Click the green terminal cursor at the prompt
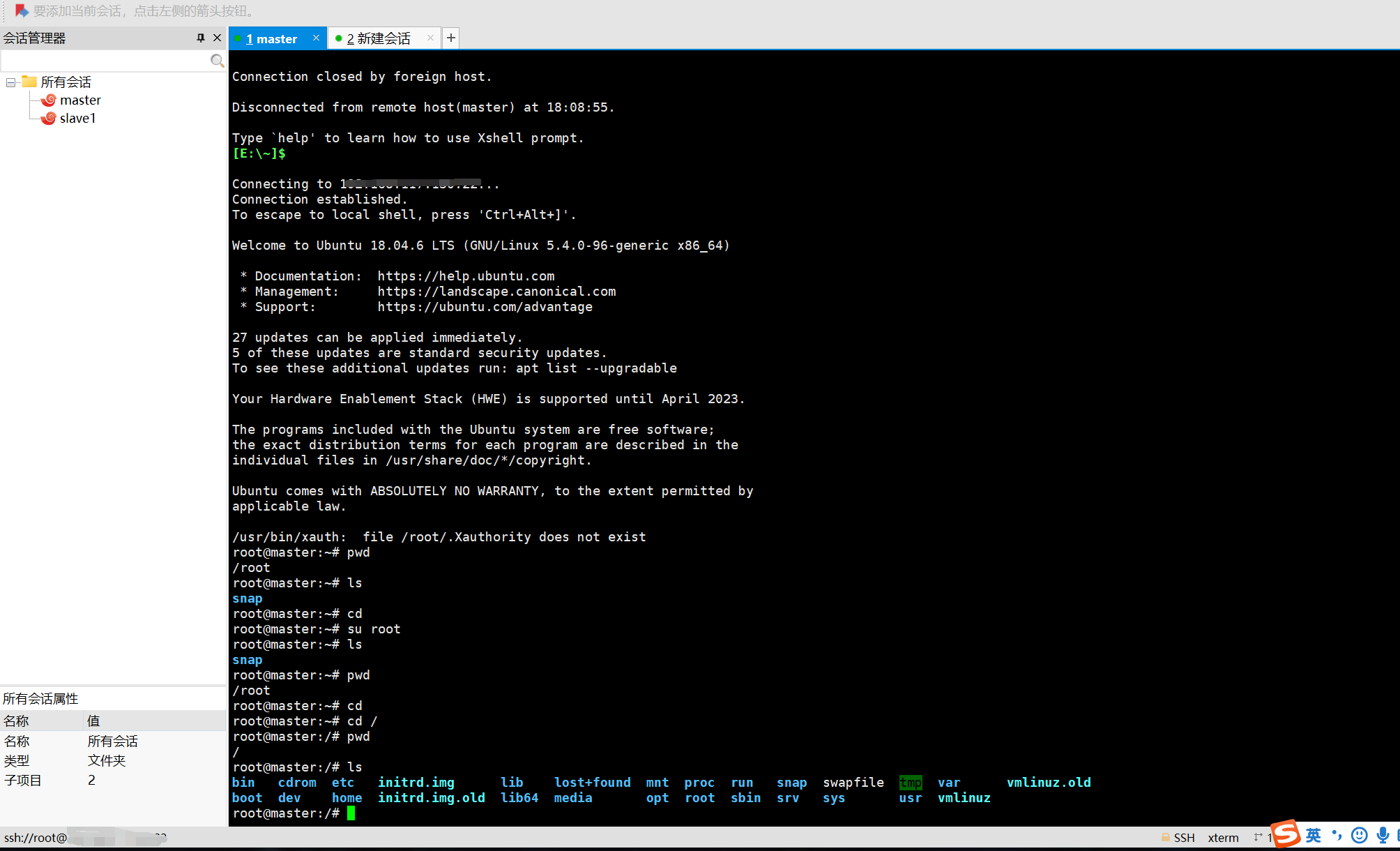The height and width of the screenshot is (851, 1400). tap(351, 813)
